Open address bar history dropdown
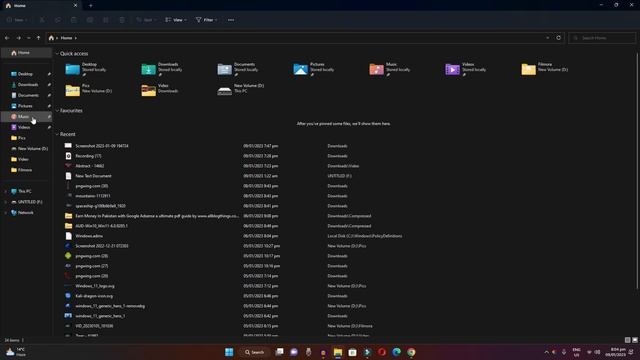 [547, 38]
